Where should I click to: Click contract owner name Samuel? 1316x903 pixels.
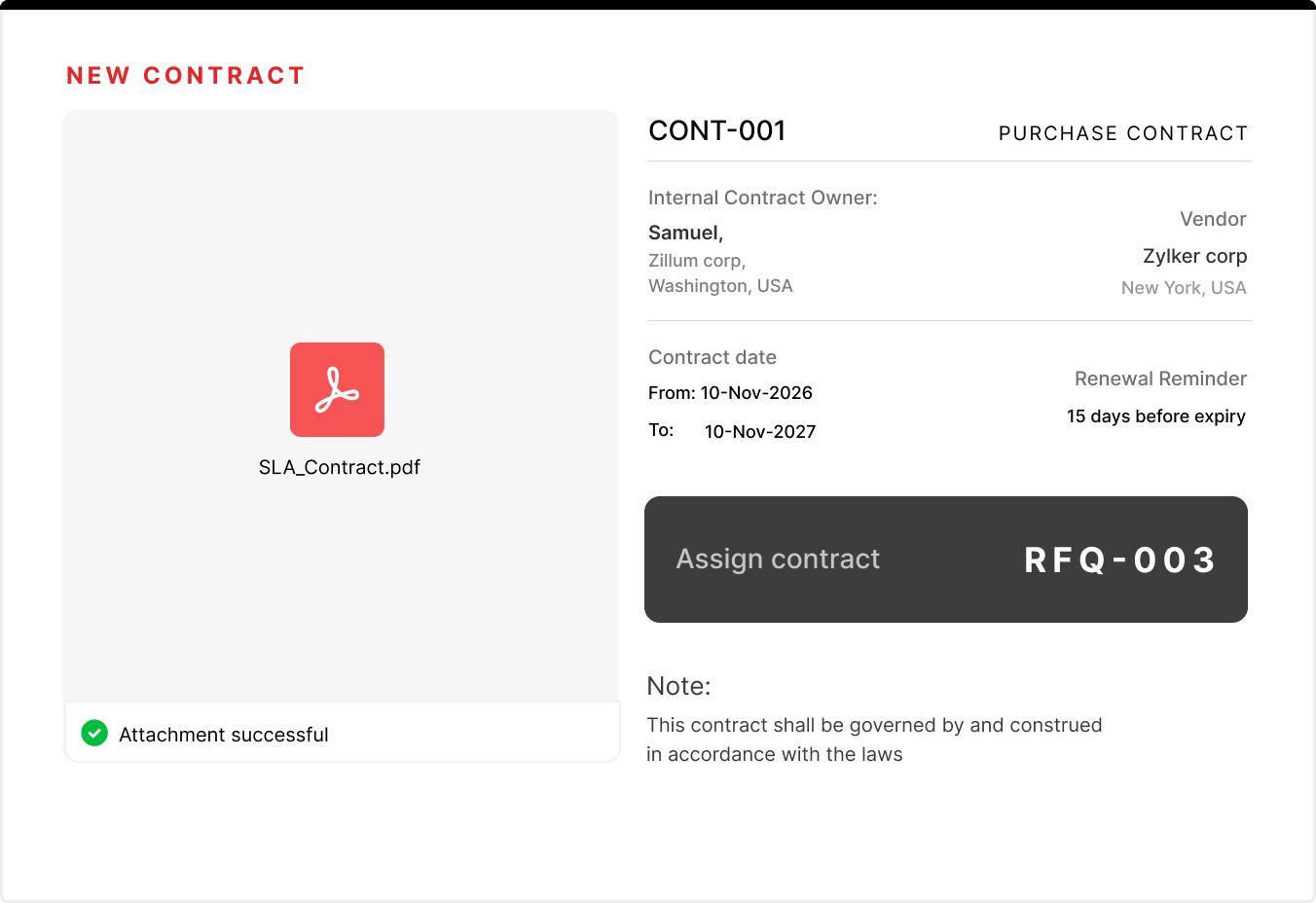pyautogui.click(x=684, y=233)
